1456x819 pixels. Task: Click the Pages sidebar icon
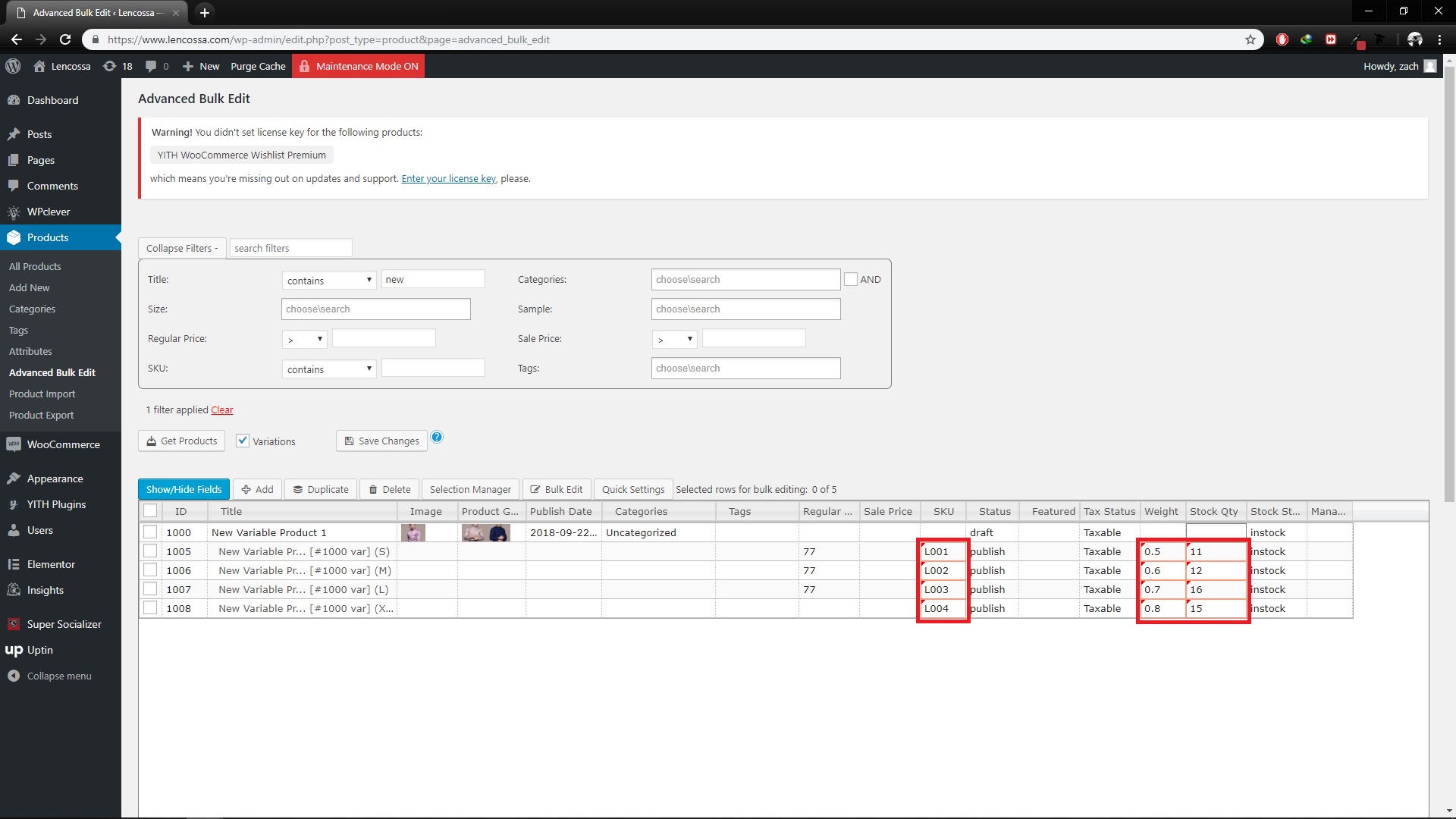point(14,160)
